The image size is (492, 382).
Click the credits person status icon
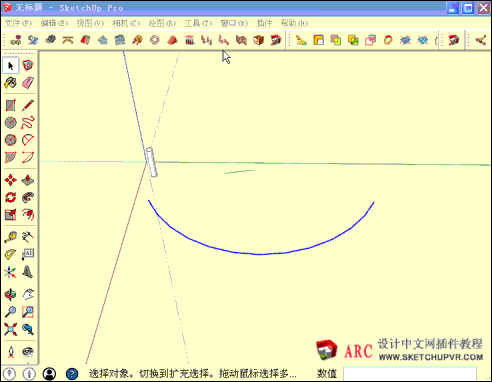coord(29,374)
